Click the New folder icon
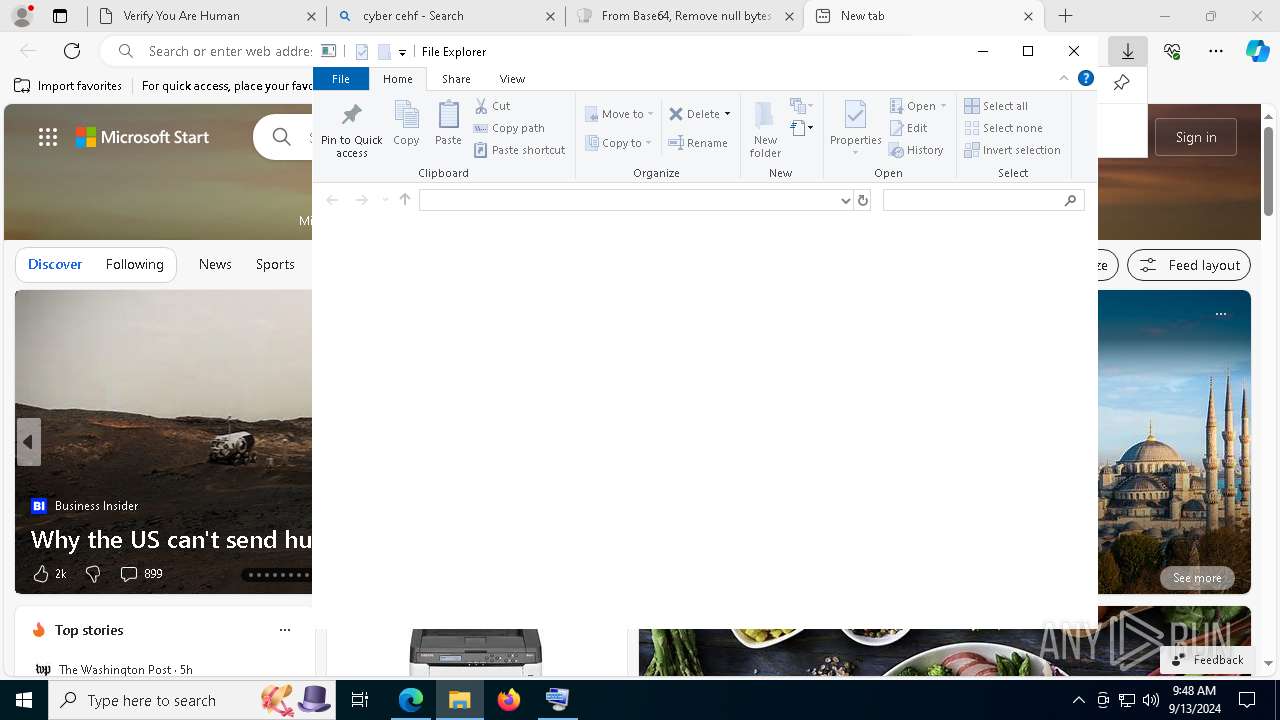The width and height of the screenshot is (1280, 720). [x=765, y=128]
